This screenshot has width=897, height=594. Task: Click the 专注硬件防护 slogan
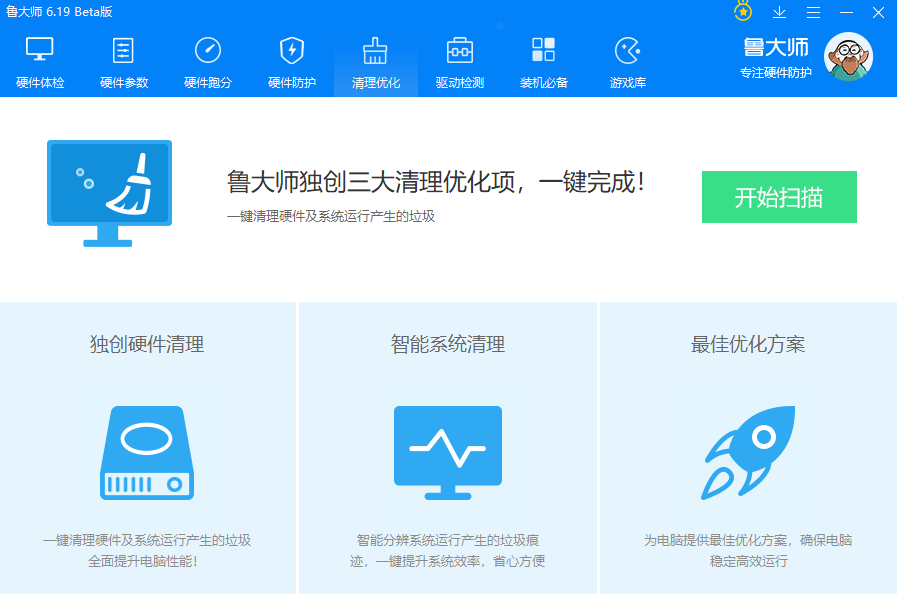776,73
